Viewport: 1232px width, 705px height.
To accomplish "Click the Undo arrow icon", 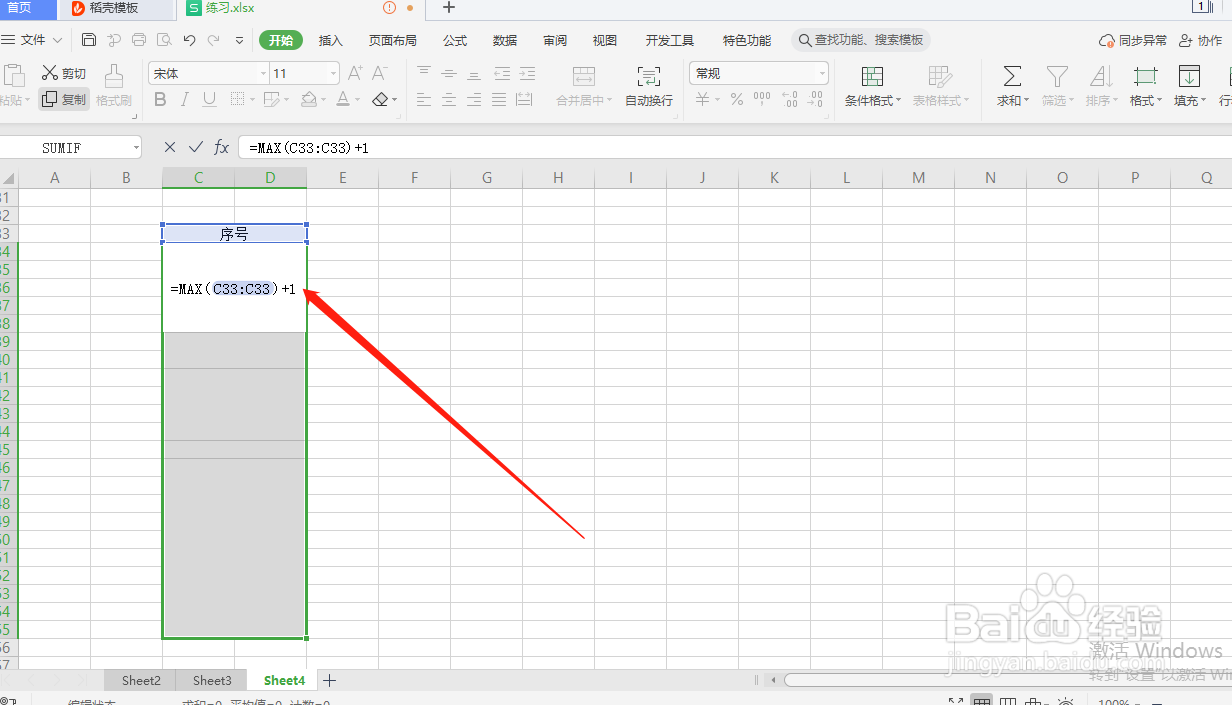I will [x=189, y=40].
